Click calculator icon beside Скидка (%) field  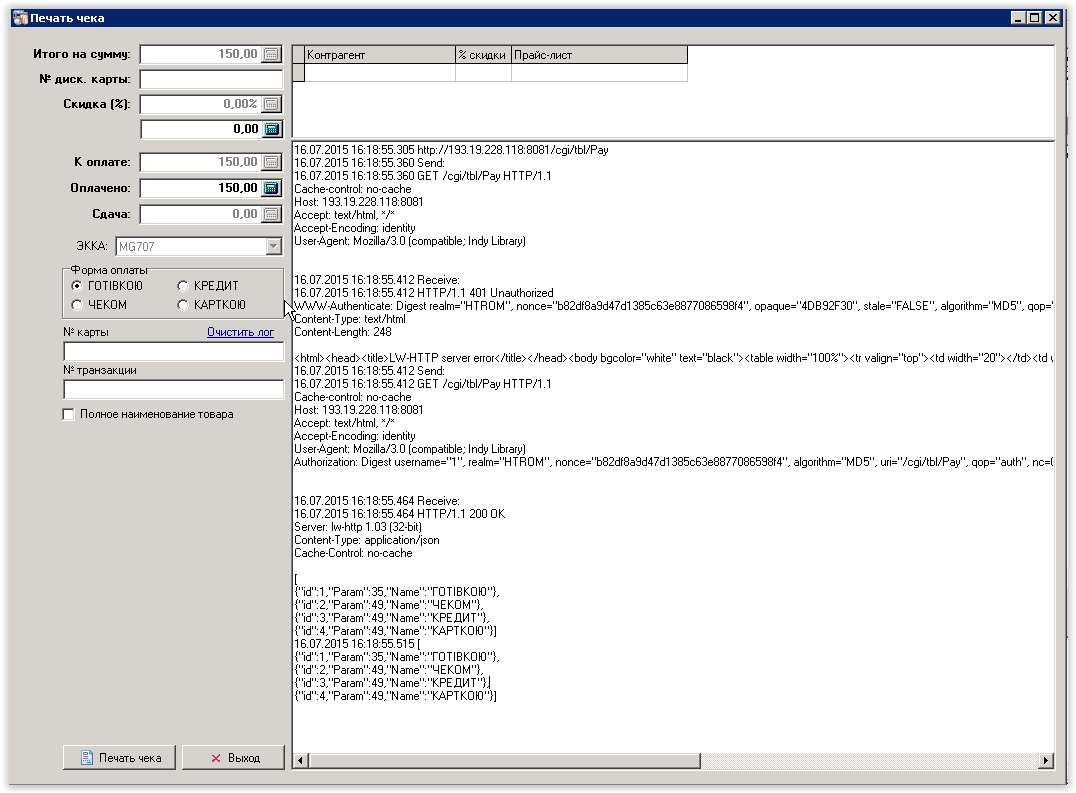click(x=272, y=104)
